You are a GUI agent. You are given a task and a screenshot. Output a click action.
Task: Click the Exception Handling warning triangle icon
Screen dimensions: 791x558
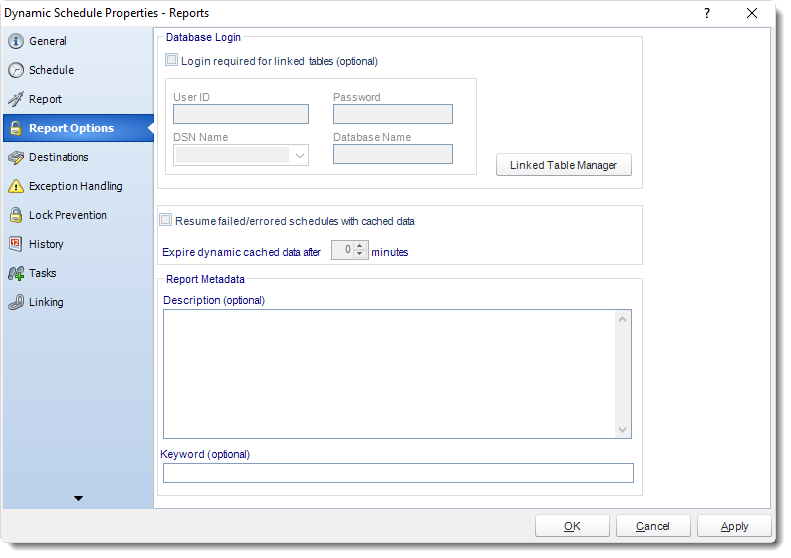coord(16,186)
